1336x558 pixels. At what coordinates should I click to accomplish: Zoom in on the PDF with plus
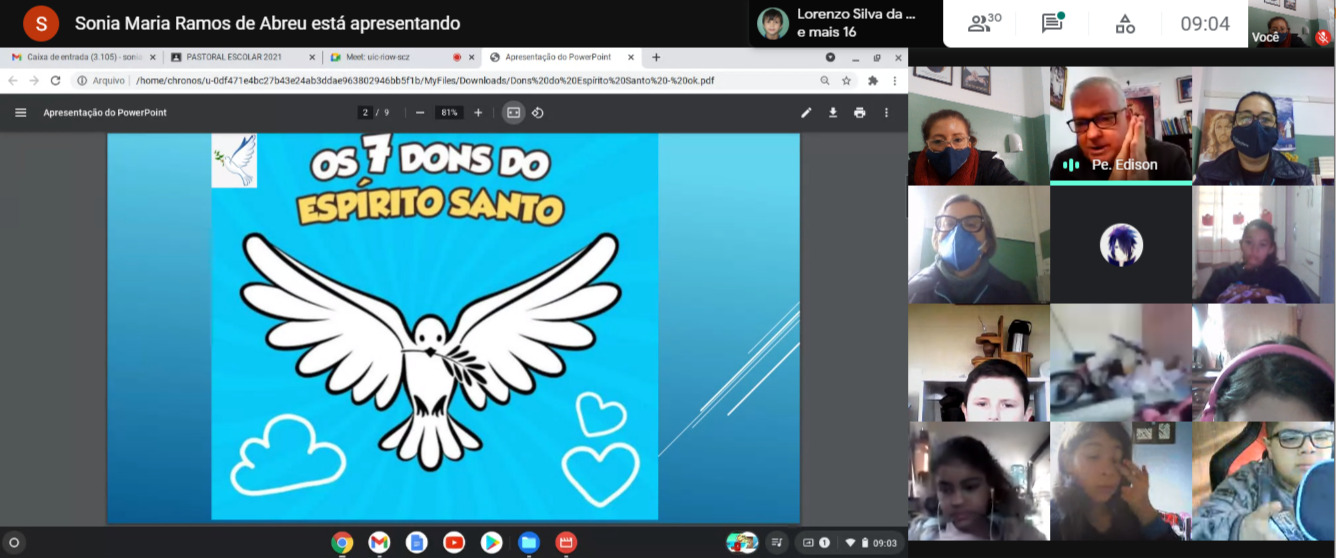tap(478, 113)
